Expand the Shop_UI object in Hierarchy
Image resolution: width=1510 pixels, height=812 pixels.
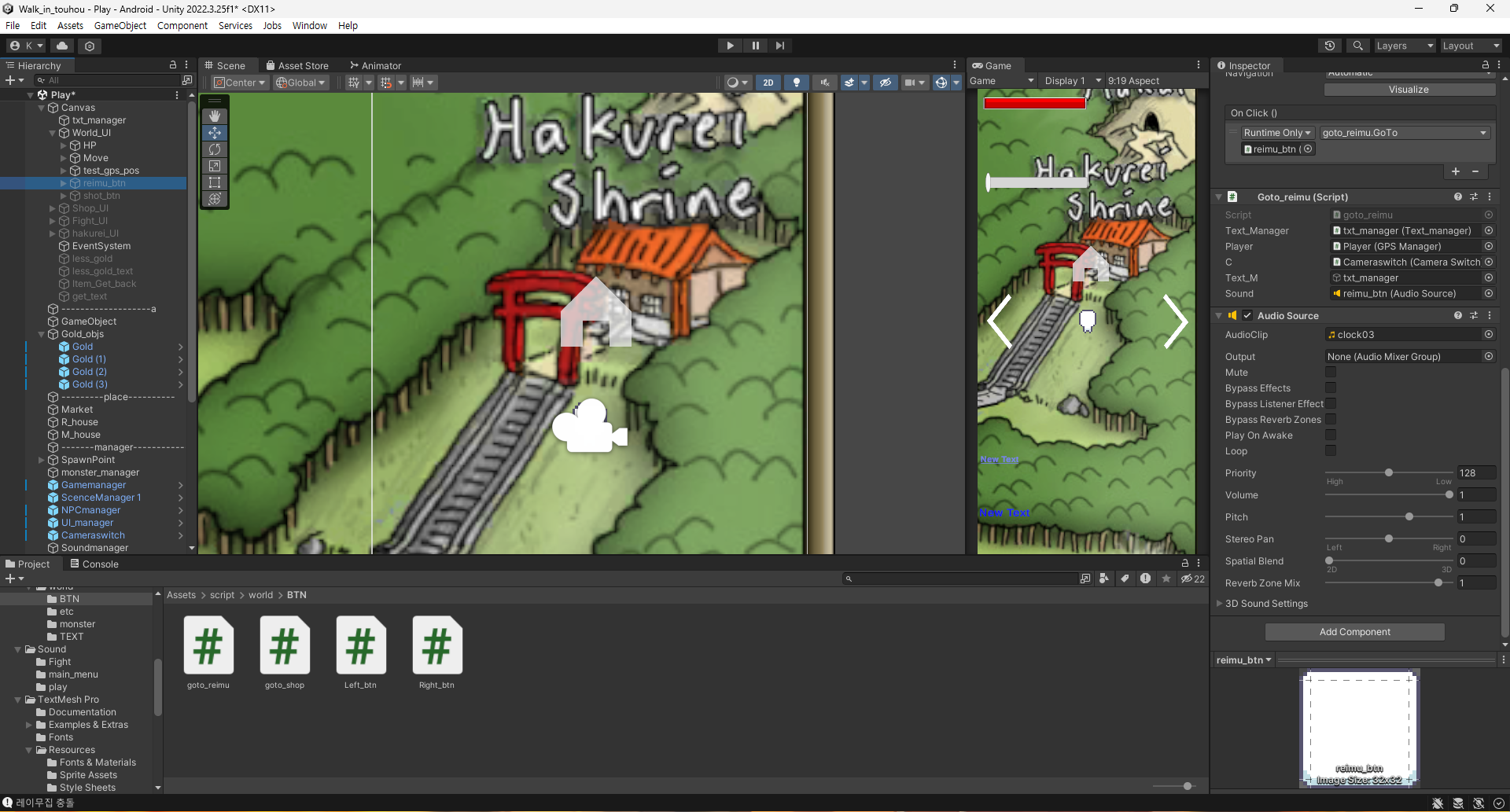[53, 208]
